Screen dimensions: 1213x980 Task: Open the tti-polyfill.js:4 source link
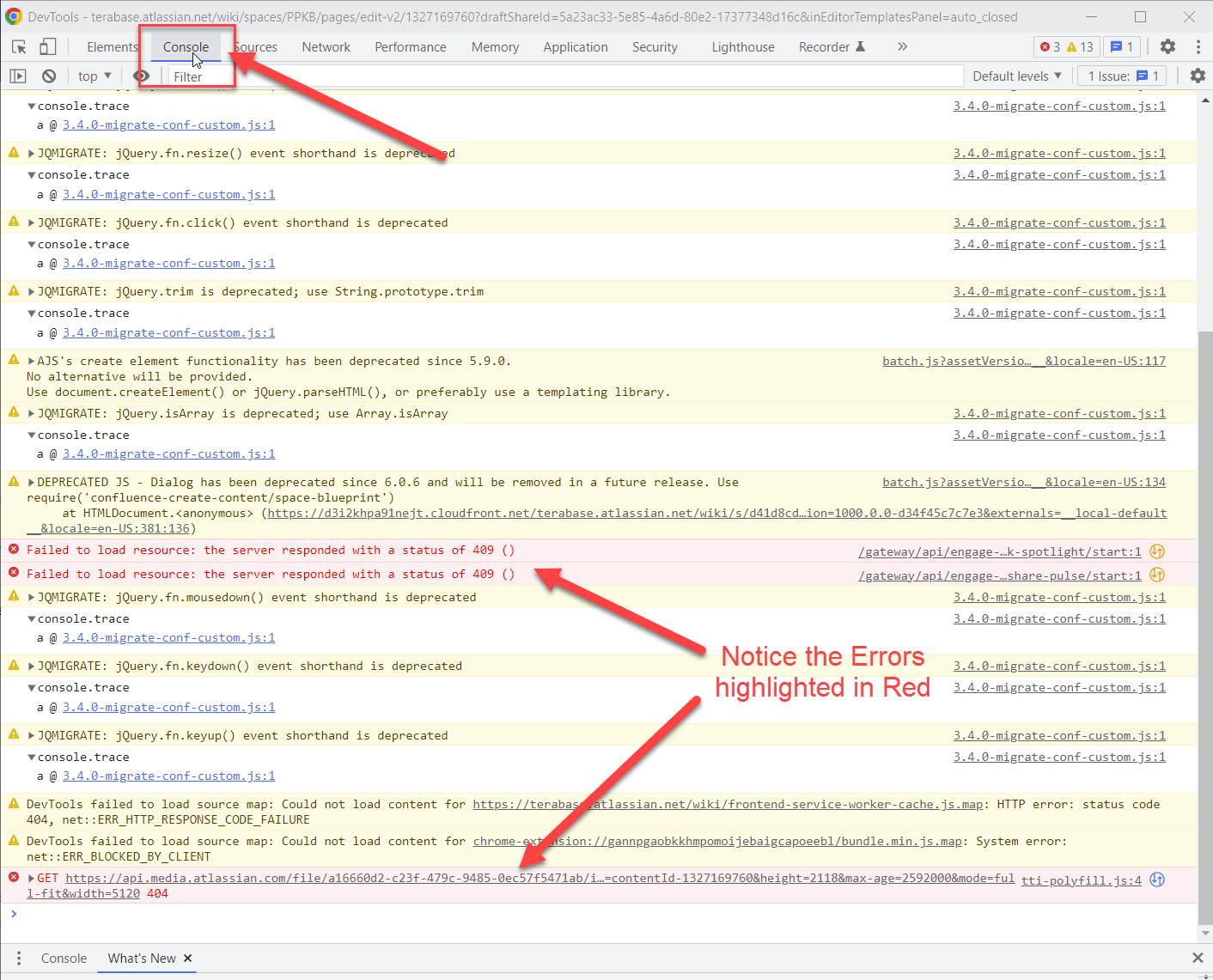pyautogui.click(x=1081, y=880)
